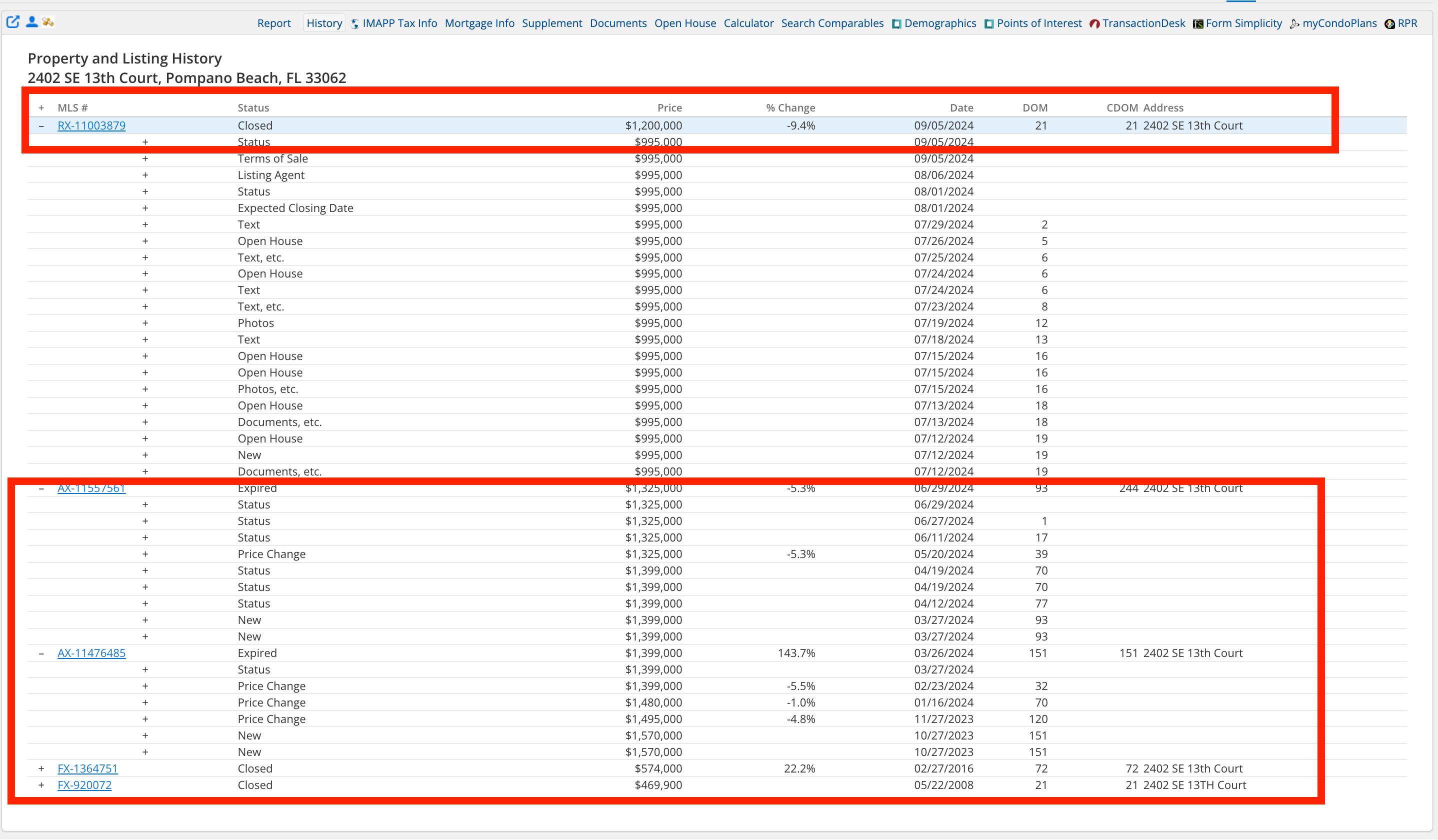1438x840 pixels.
Task: Expand all listings via header plus
Action: click(41, 108)
